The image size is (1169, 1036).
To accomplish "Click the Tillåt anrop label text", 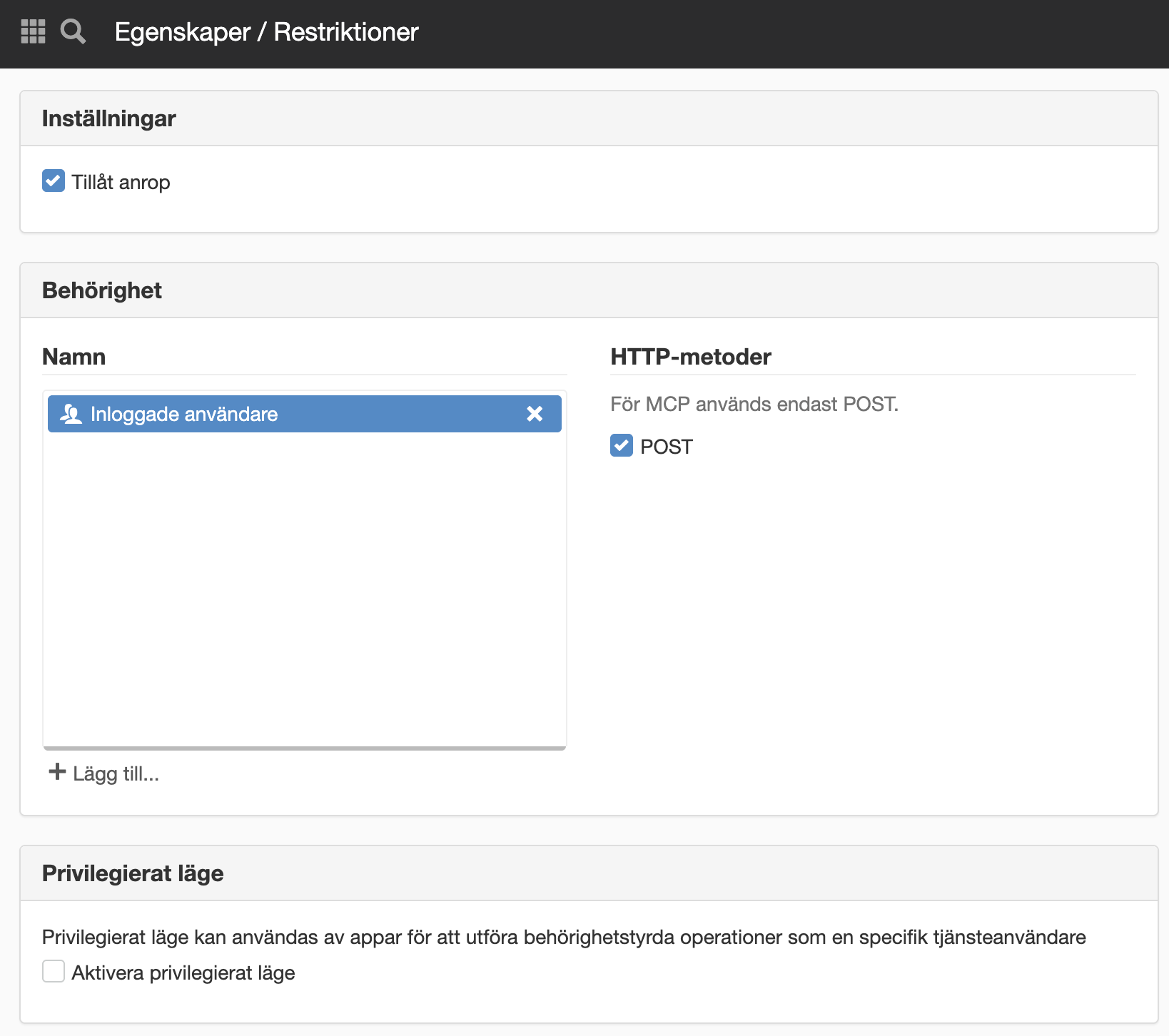I will tap(121, 183).
